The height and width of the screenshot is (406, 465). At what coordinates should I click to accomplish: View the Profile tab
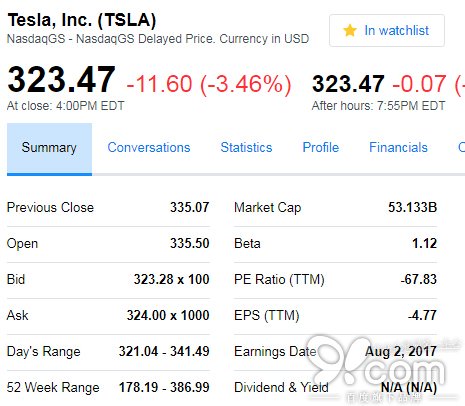point(321,147)
